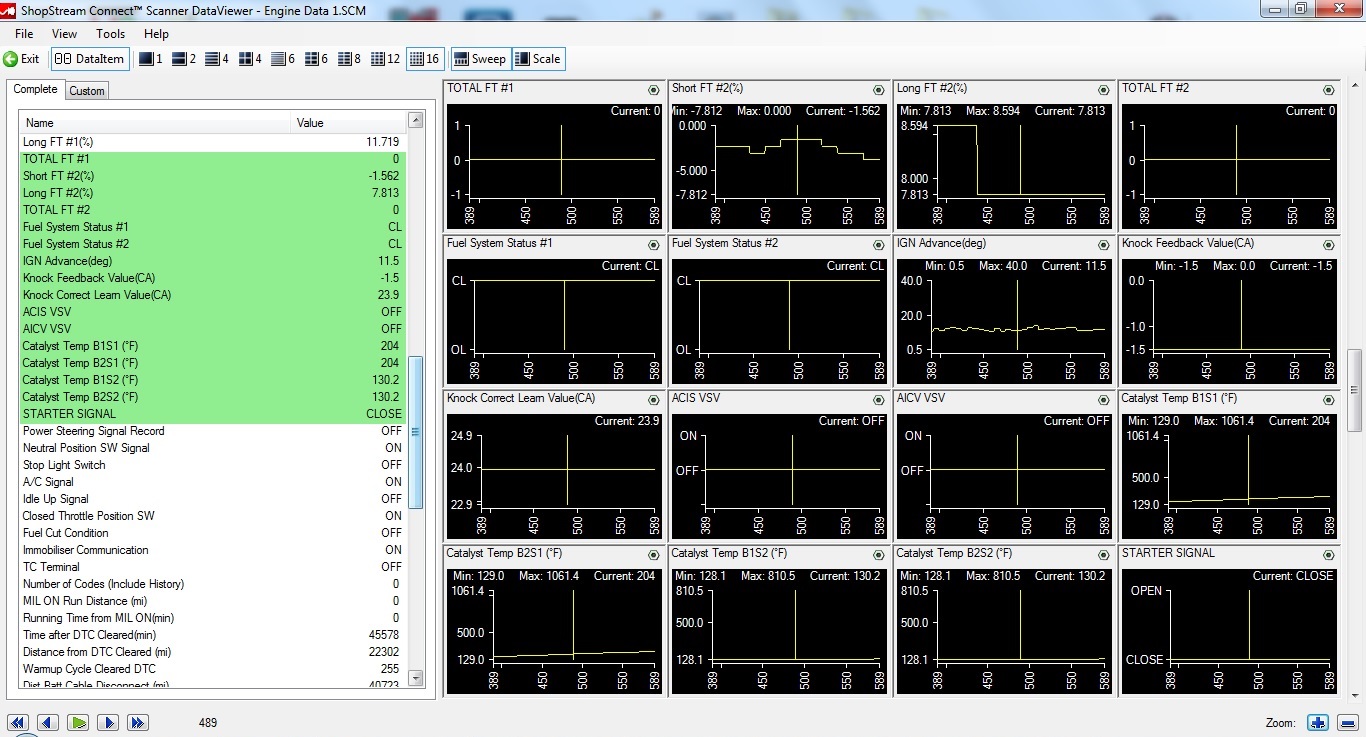
Task: Select the Idle Up Signal row
Action: pos(214,499)
